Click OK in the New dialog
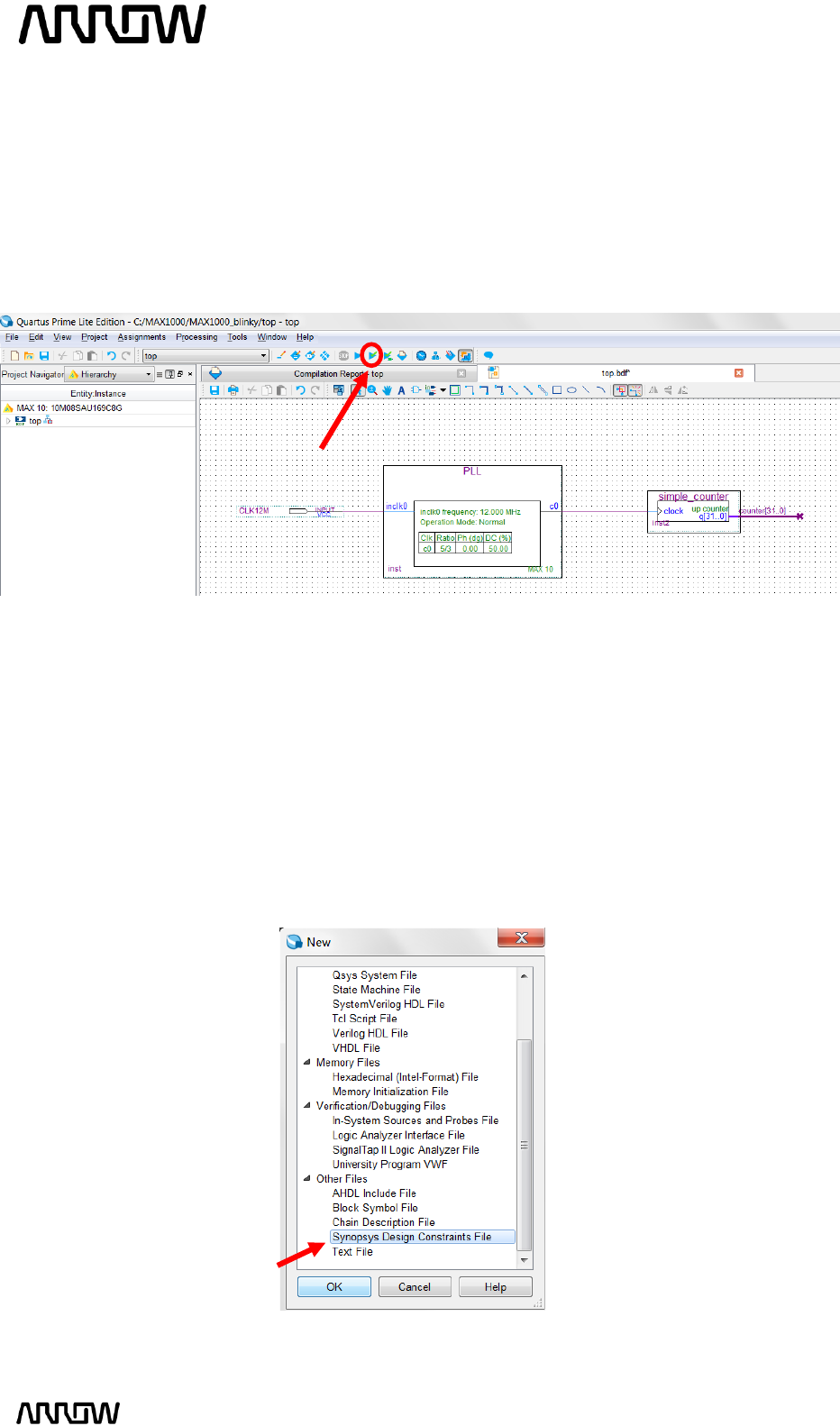 point(334,1287)
